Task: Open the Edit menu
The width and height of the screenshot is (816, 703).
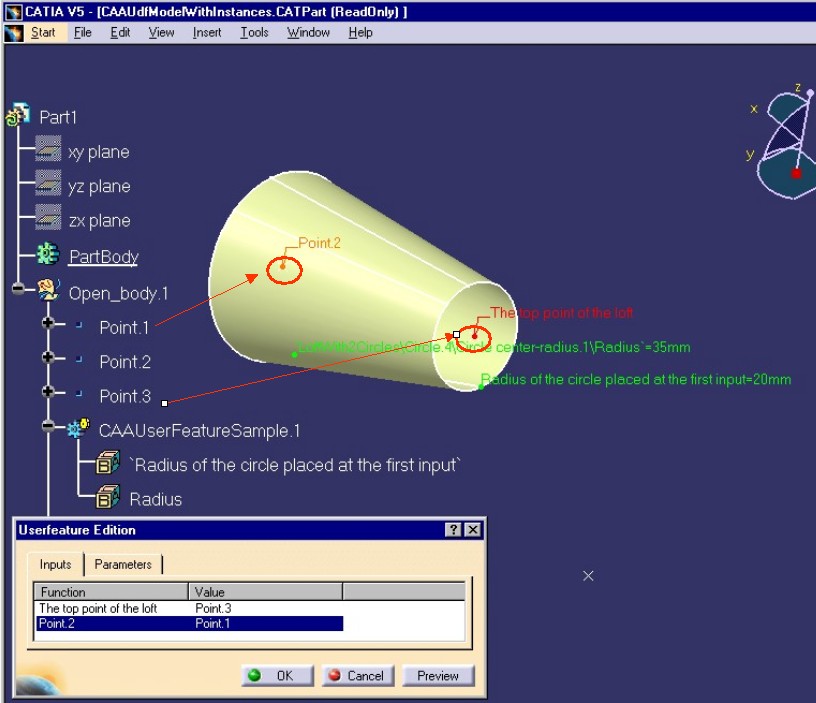Action: click(120, 33)
